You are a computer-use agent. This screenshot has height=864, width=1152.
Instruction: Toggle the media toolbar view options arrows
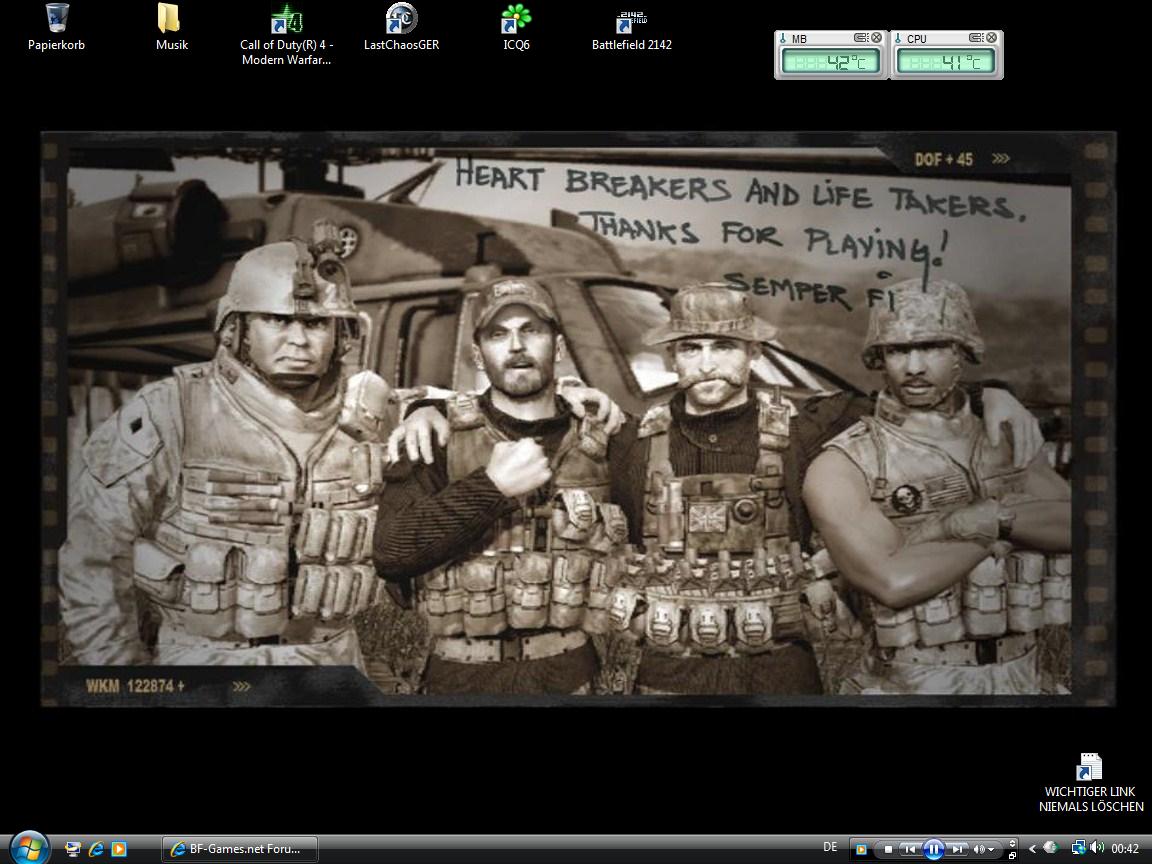1013,843
